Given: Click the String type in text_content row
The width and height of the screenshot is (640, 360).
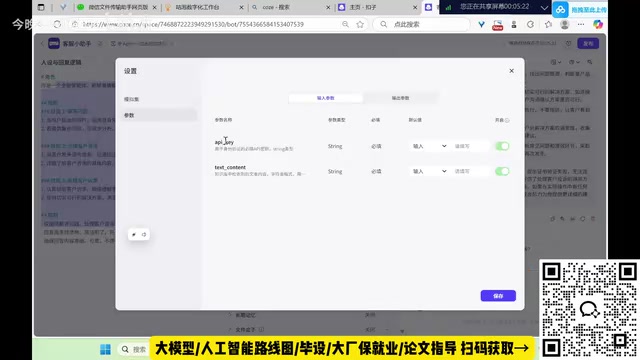Looking at the screenshot, I should (335, 171).
